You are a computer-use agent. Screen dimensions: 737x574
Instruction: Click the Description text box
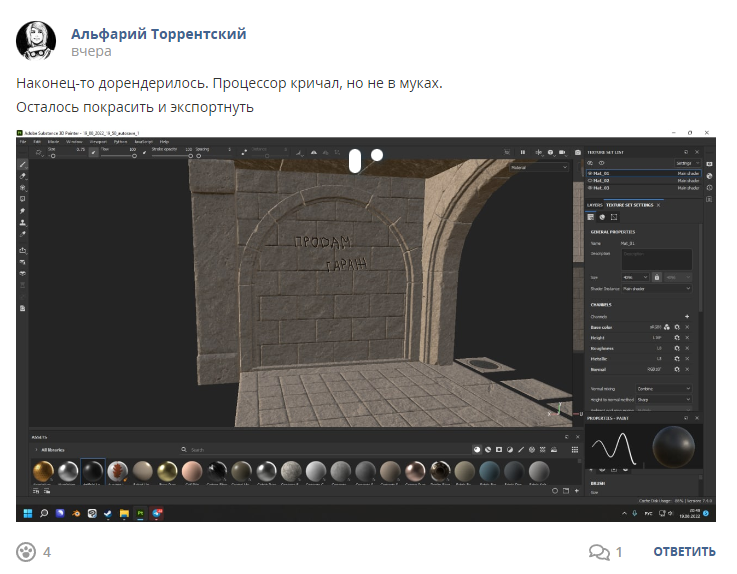point(657,259)
